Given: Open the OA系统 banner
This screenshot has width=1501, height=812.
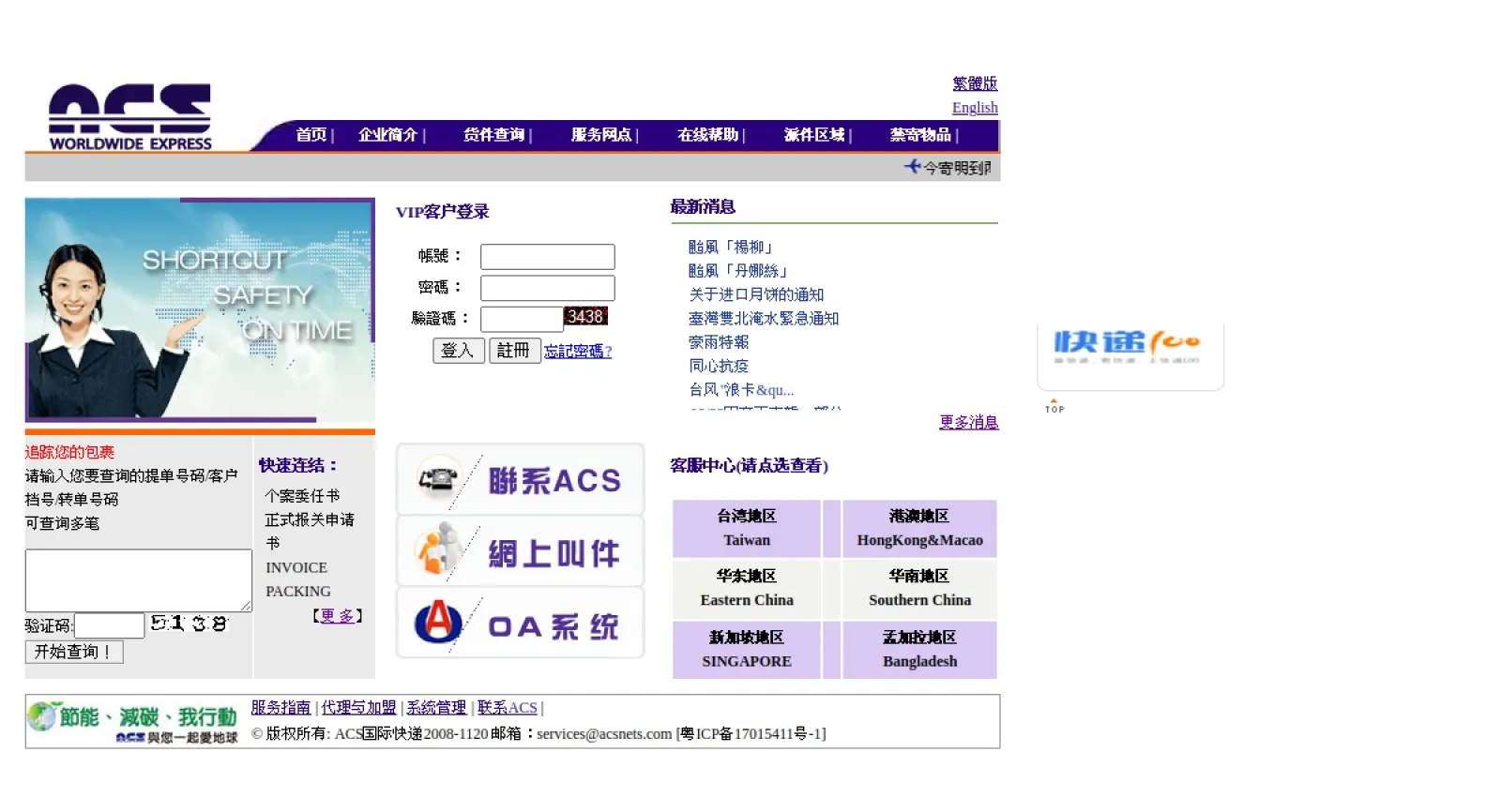Looking at the screenshot, I should point(520,624).
